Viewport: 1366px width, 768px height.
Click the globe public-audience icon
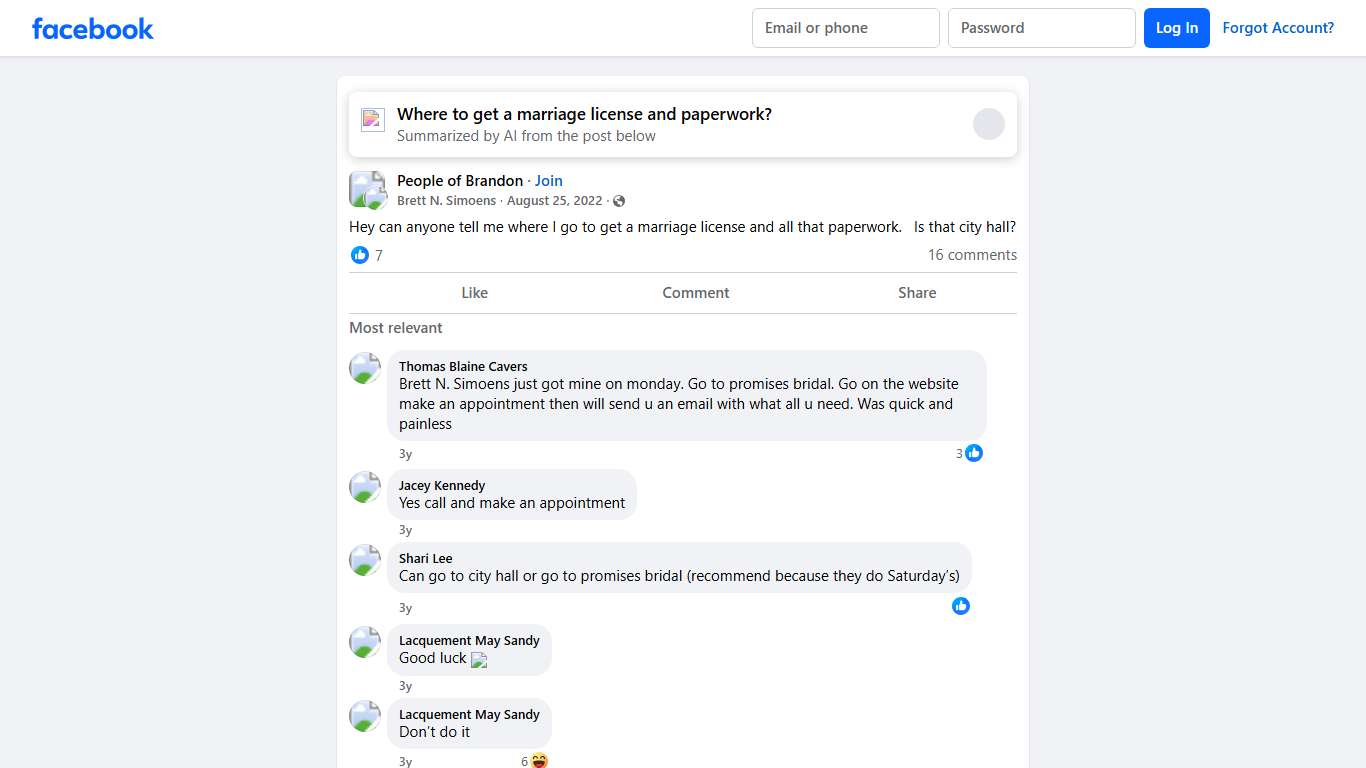click(x=619, y=201)
